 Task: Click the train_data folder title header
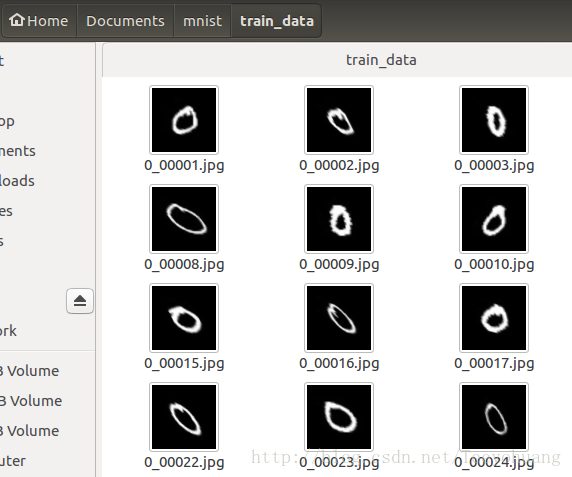(x=381, y=60)
